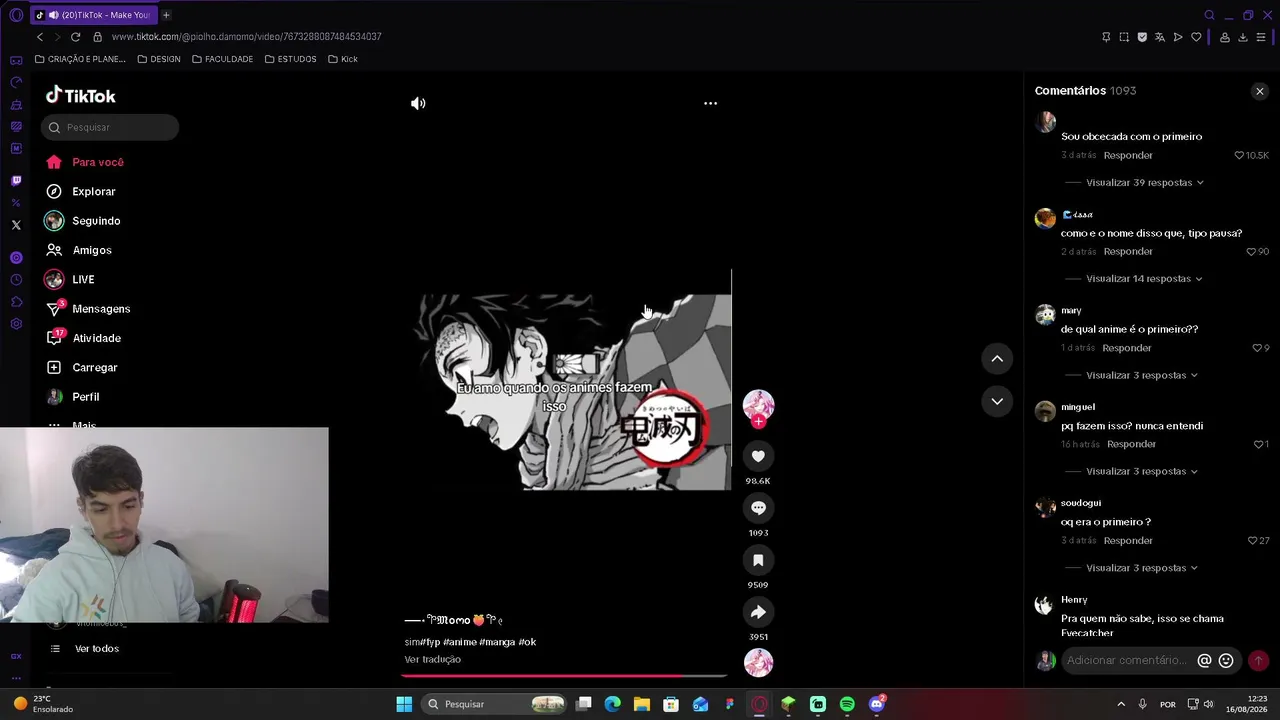Go to the previous video

997,358
